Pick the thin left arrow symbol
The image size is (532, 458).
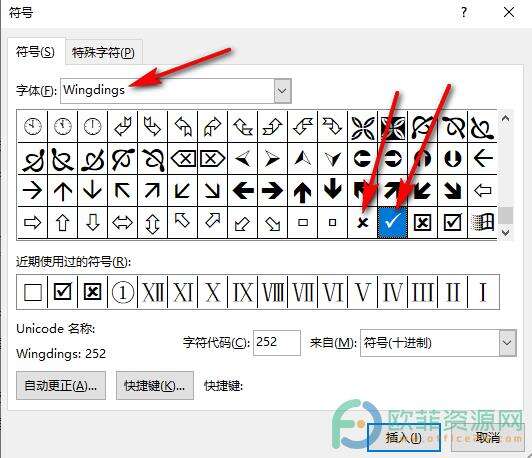tap(482, 158)
